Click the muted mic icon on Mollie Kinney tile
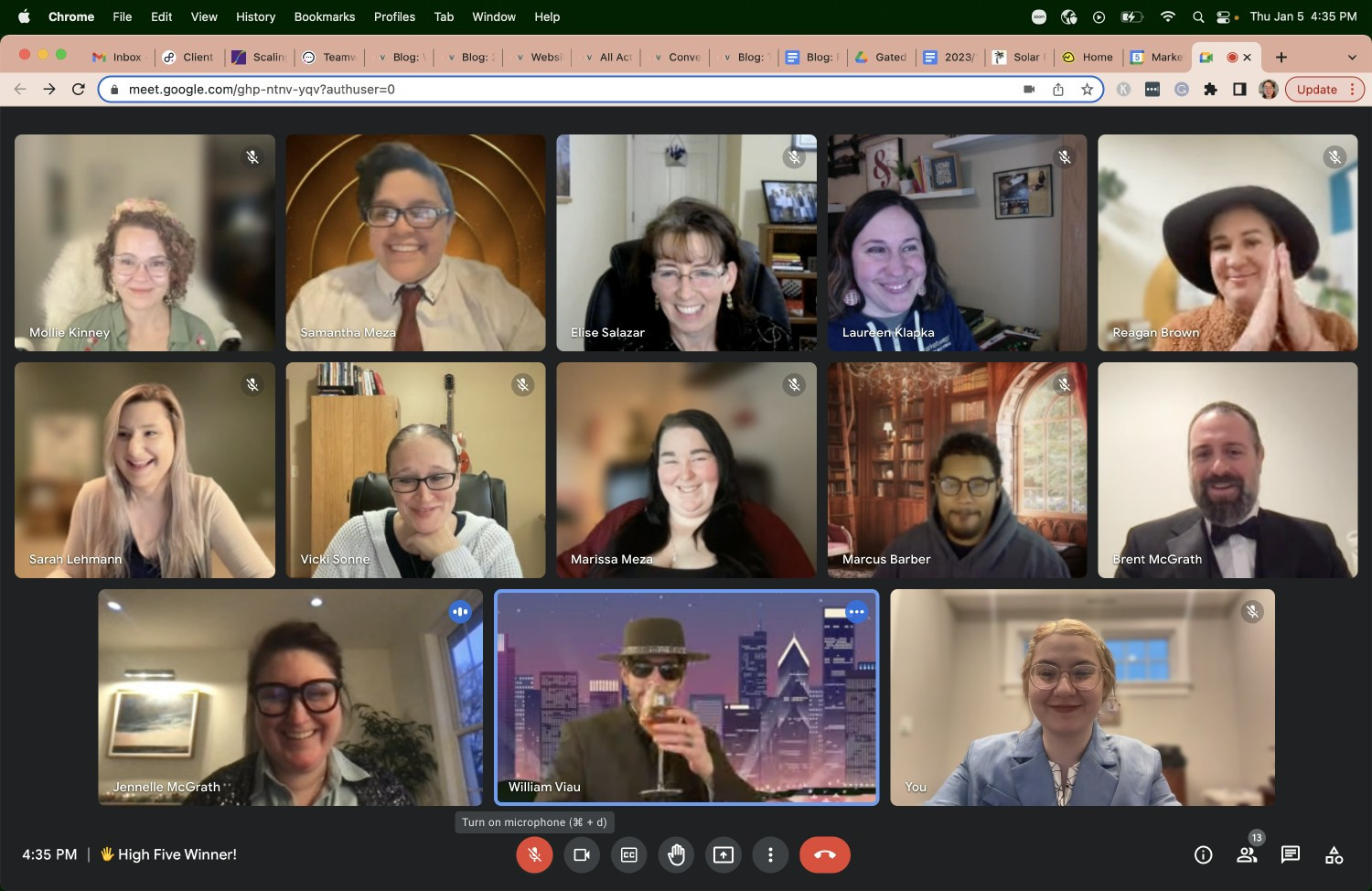1372x891 pixels. click(252, 157)
